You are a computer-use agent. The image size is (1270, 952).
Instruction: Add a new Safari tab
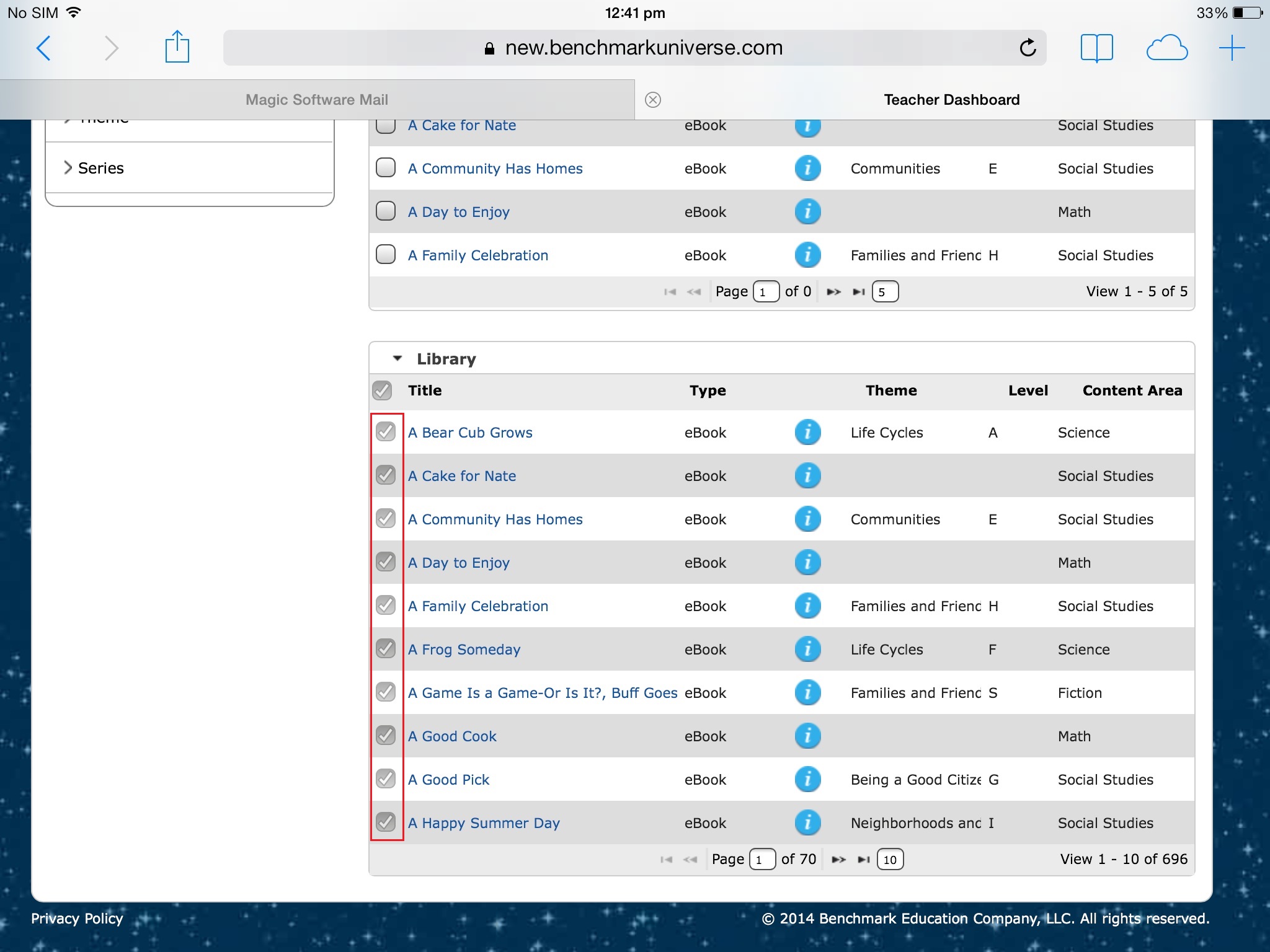[x=1232, y=48]
